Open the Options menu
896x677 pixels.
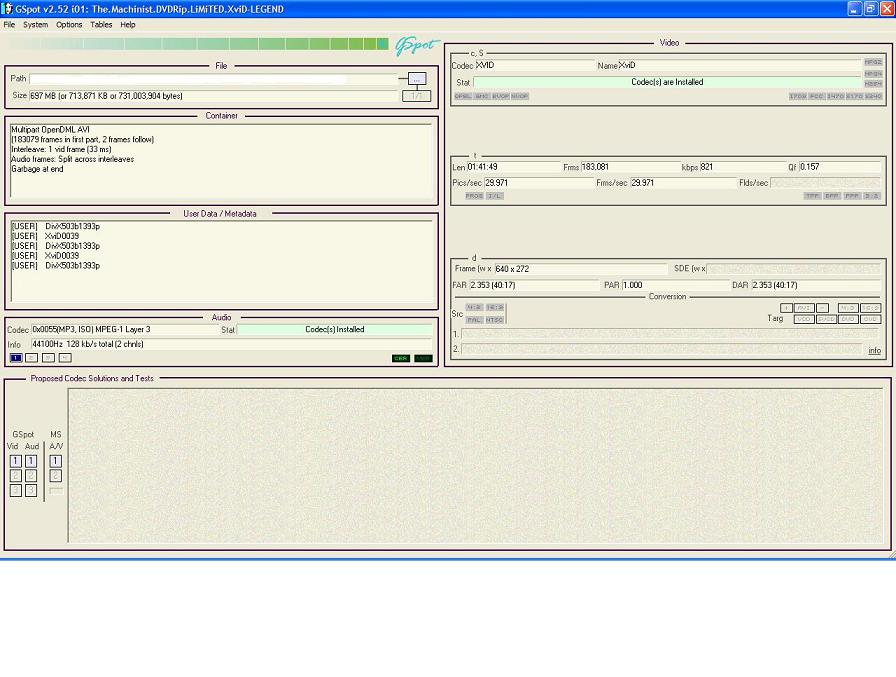(x=69, y=25)
